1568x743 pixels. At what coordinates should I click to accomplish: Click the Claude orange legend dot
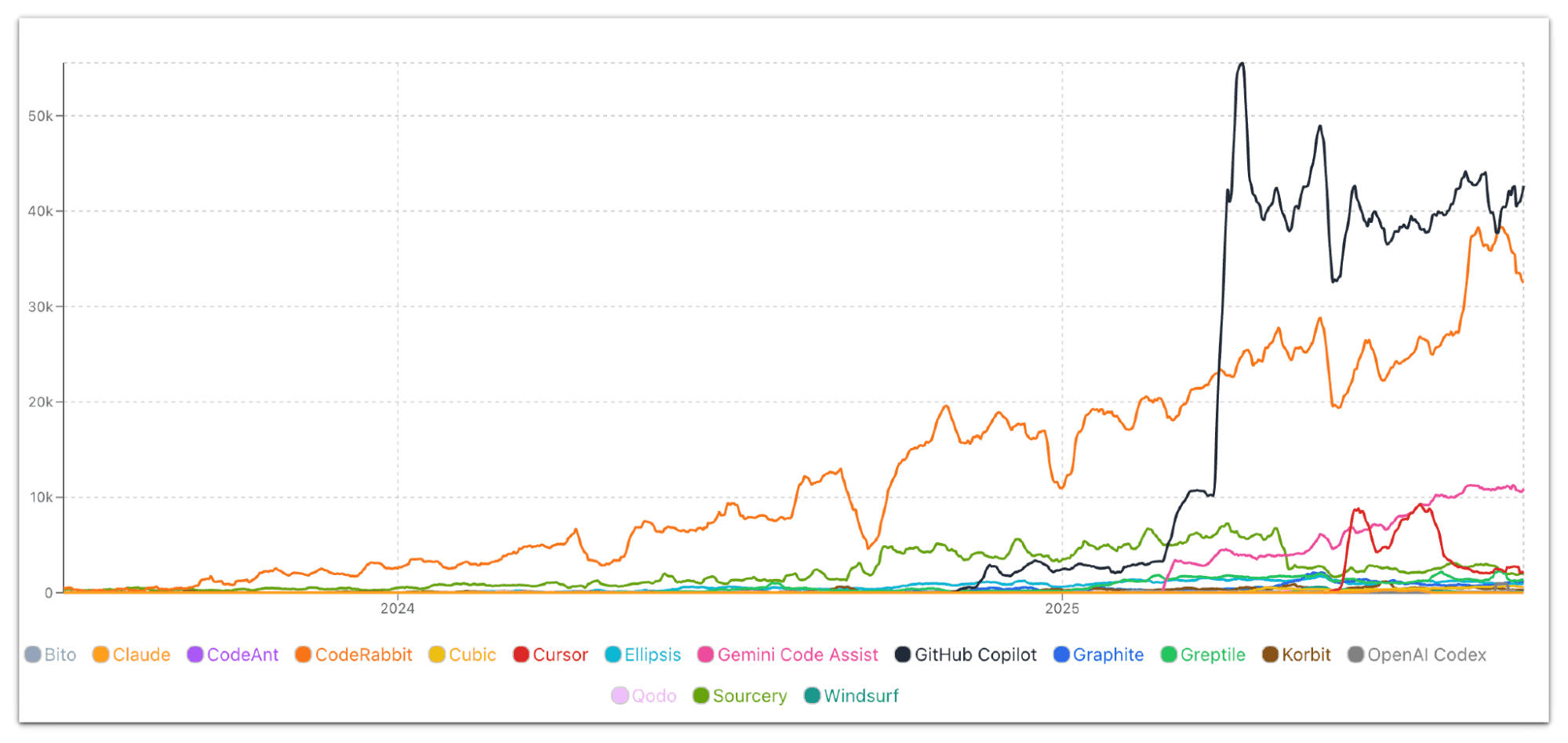pyautogui.click(x=100, y=654)
